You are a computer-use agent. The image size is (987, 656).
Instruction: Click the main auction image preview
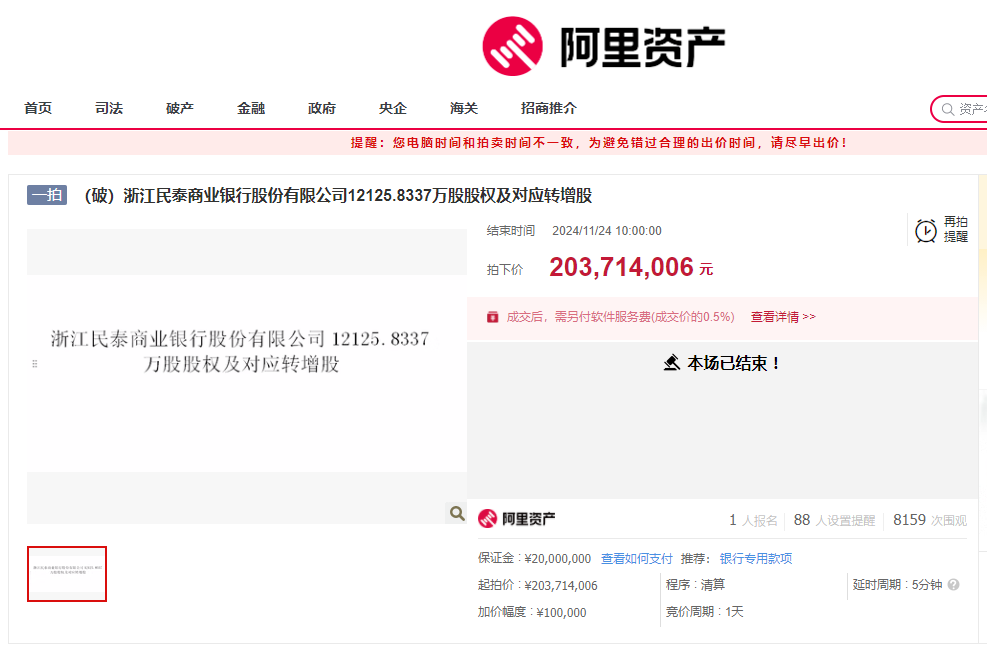[x=247, y=376]
